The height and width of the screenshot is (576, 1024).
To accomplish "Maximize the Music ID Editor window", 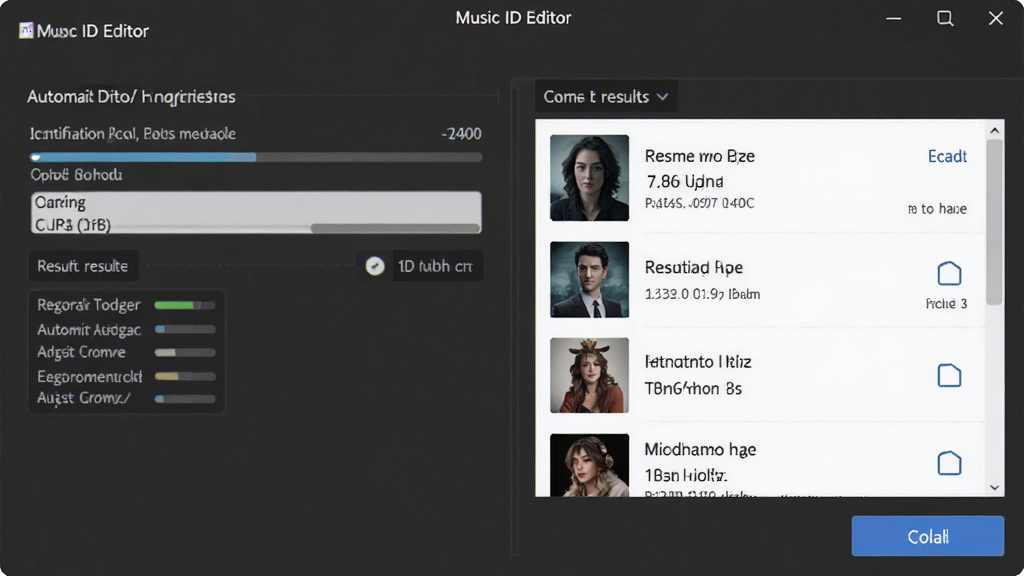I will click(945, 18).
